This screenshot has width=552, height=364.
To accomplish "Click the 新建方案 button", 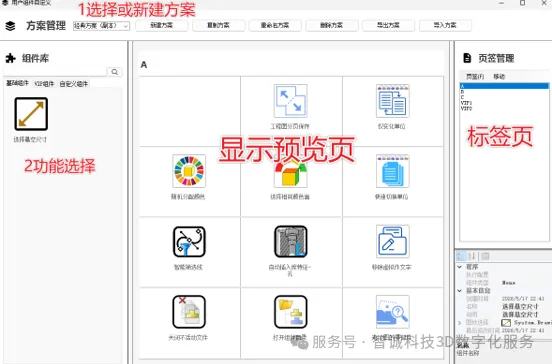I will pos(162,25).
